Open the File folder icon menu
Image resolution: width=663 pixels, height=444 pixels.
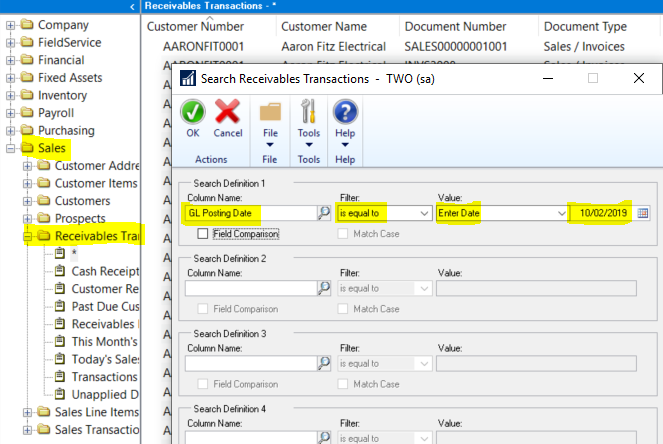[270, 111]
